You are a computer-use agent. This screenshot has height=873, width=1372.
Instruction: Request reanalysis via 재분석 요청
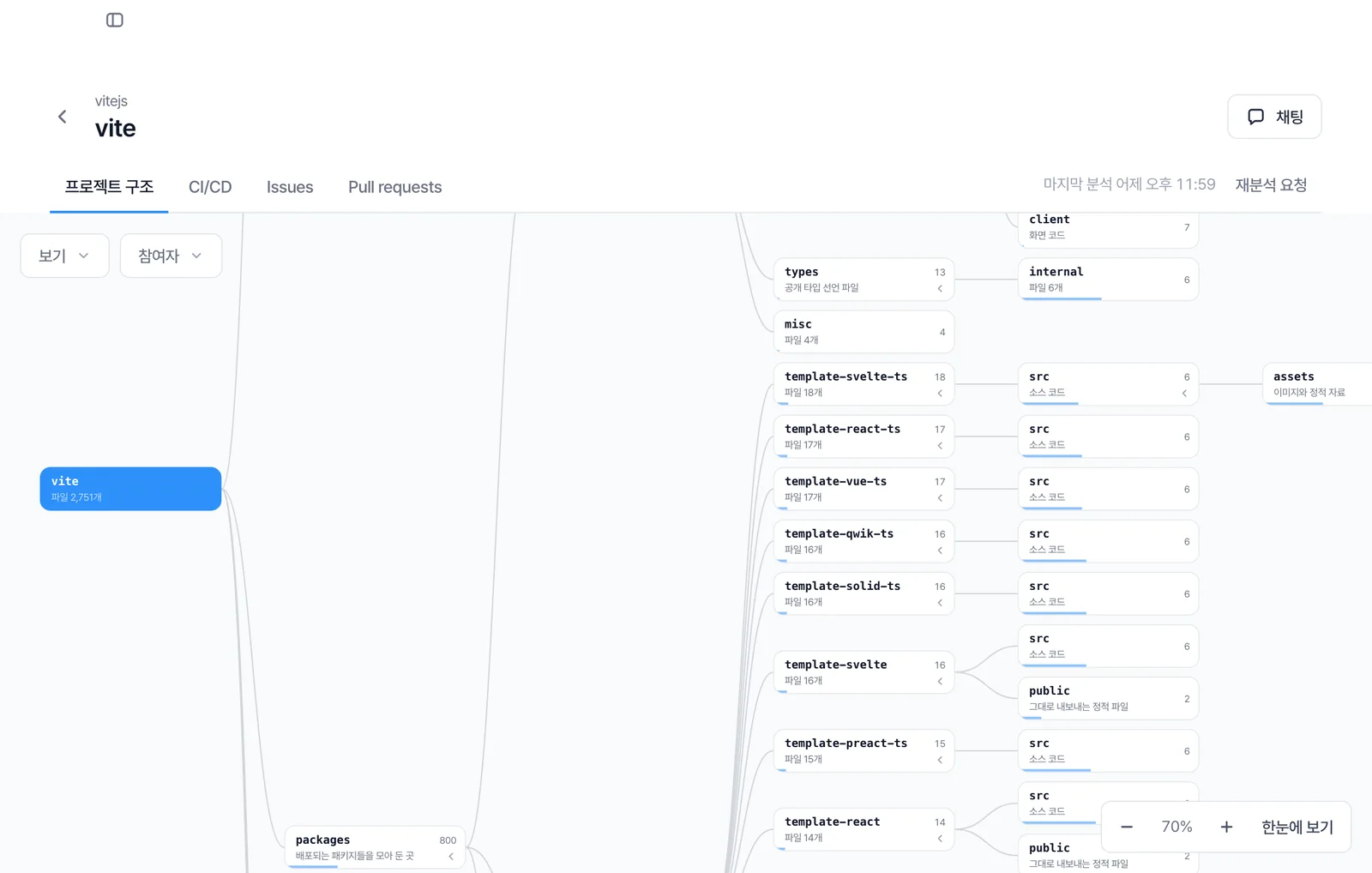pyautogui.click(x=1271, y=185)
